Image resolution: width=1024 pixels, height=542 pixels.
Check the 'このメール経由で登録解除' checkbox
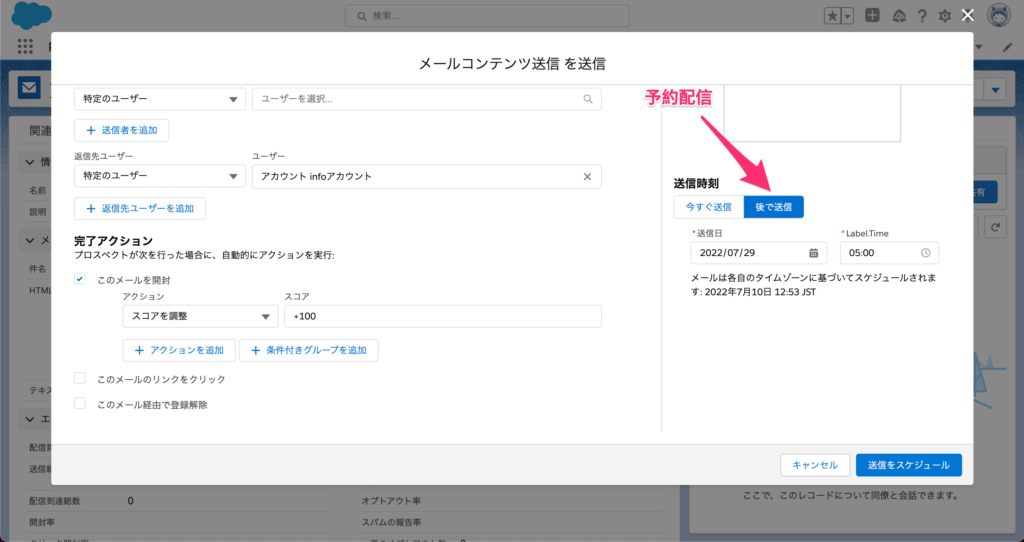[80, 404]
